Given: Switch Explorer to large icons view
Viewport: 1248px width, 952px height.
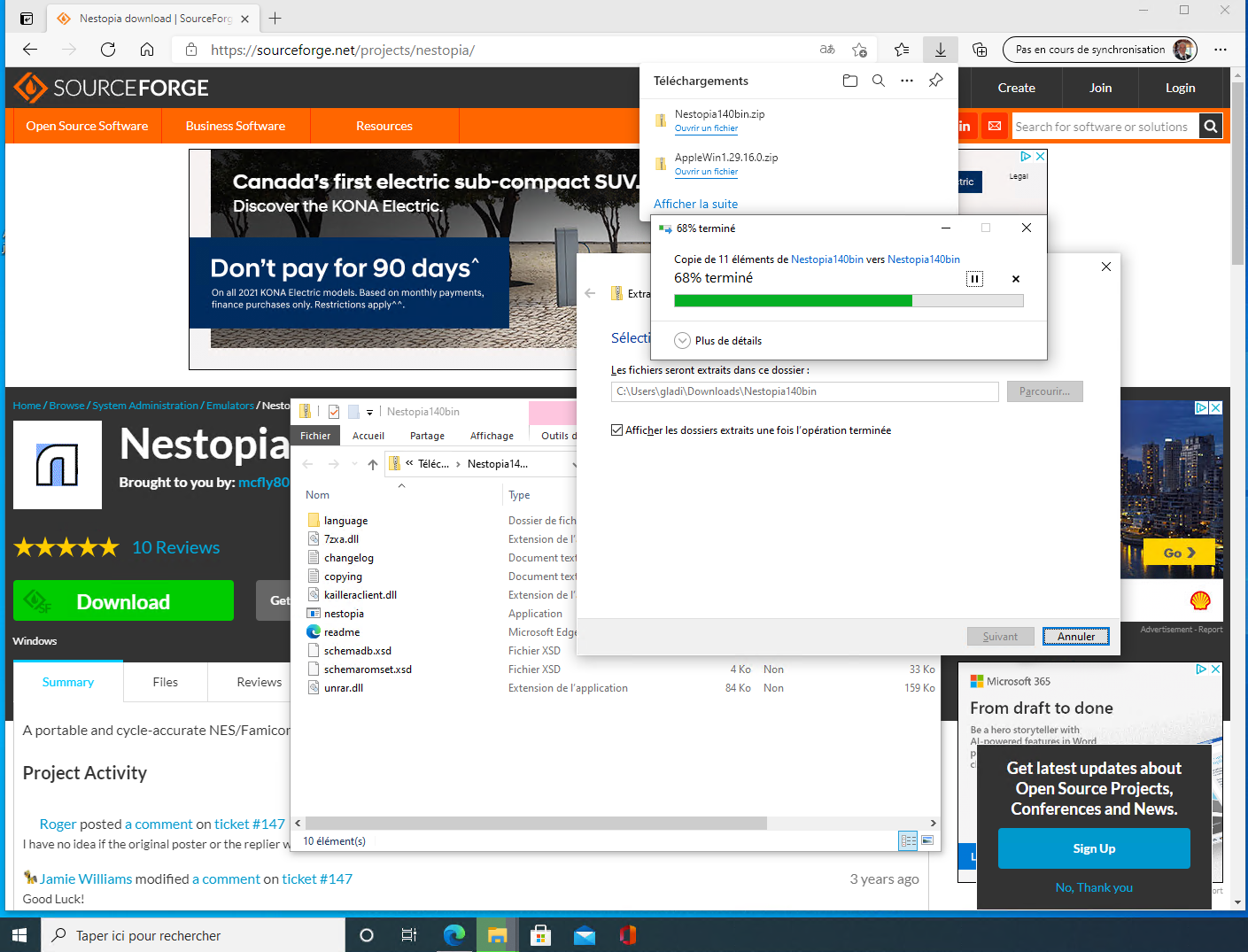Looking at the screenshot, I should tap(927, 840).
